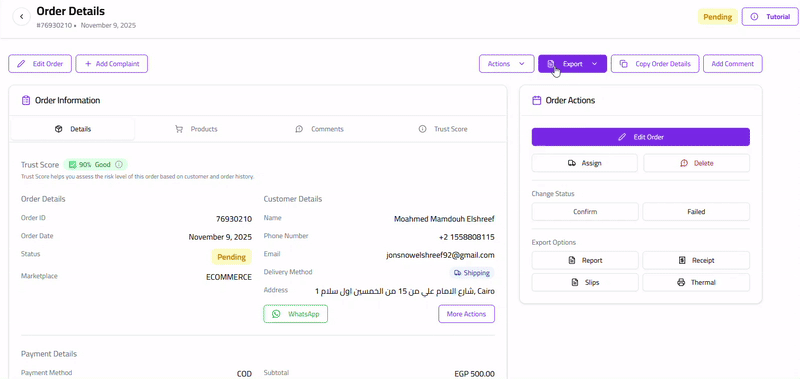The image size is (800, 379).
Task: Export the Receipt
Action: [x=696, y=260]
